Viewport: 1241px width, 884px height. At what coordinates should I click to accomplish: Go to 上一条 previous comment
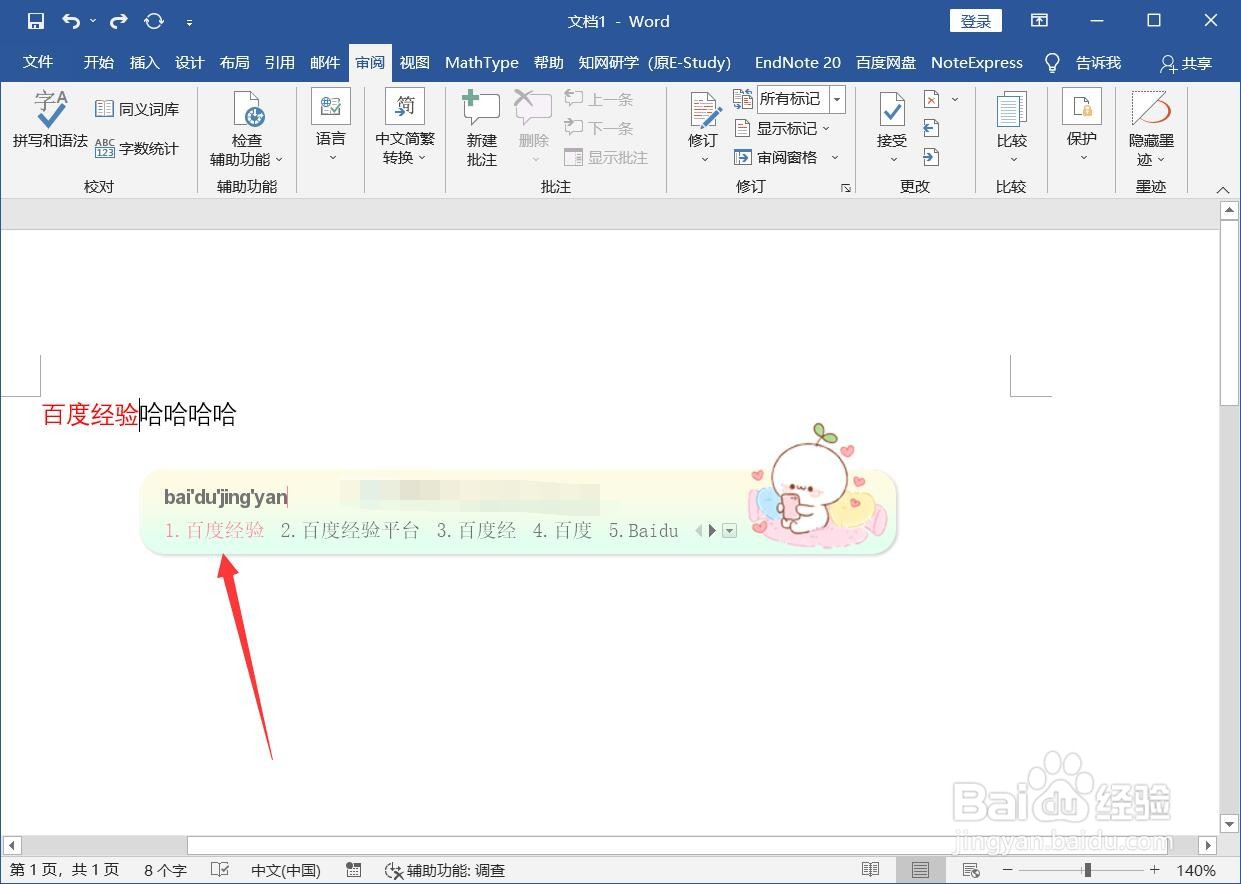[x=599, y=99]
